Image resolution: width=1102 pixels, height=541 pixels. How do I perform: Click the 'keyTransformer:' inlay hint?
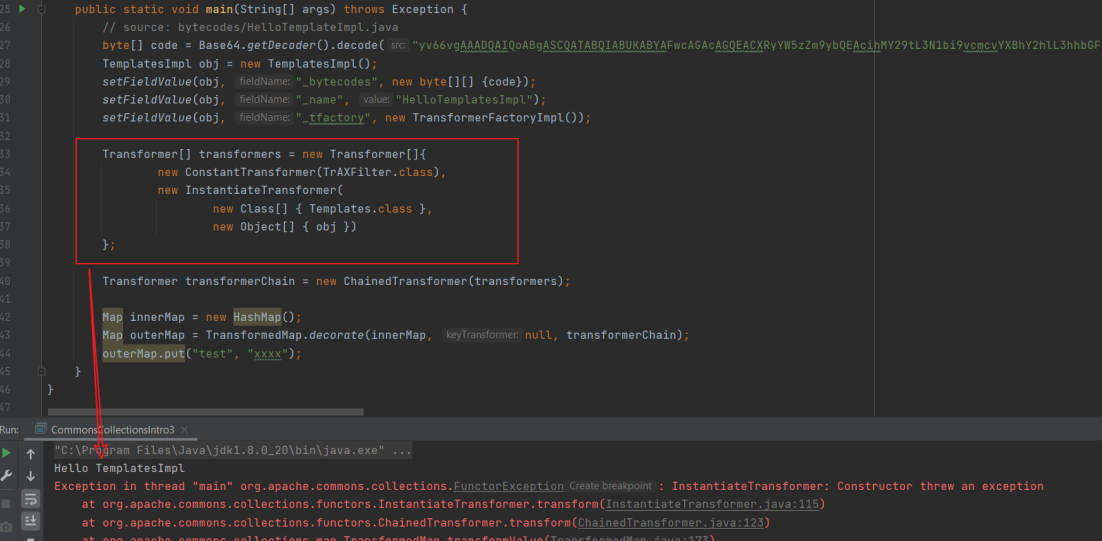point(482,336)
